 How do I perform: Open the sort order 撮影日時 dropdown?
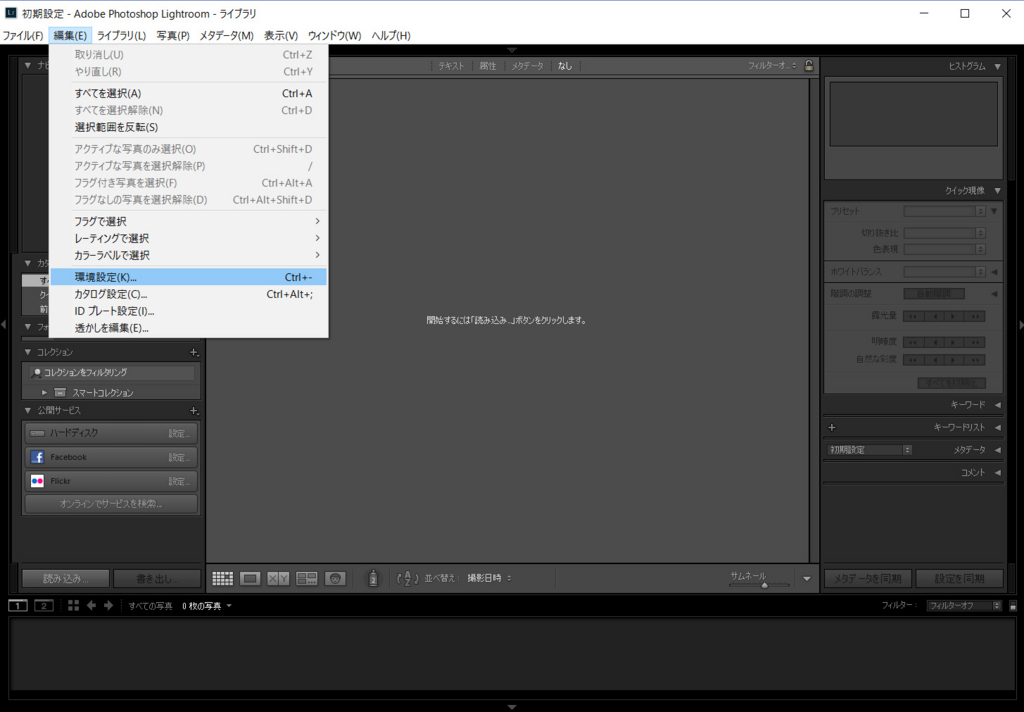click(489, 578)
